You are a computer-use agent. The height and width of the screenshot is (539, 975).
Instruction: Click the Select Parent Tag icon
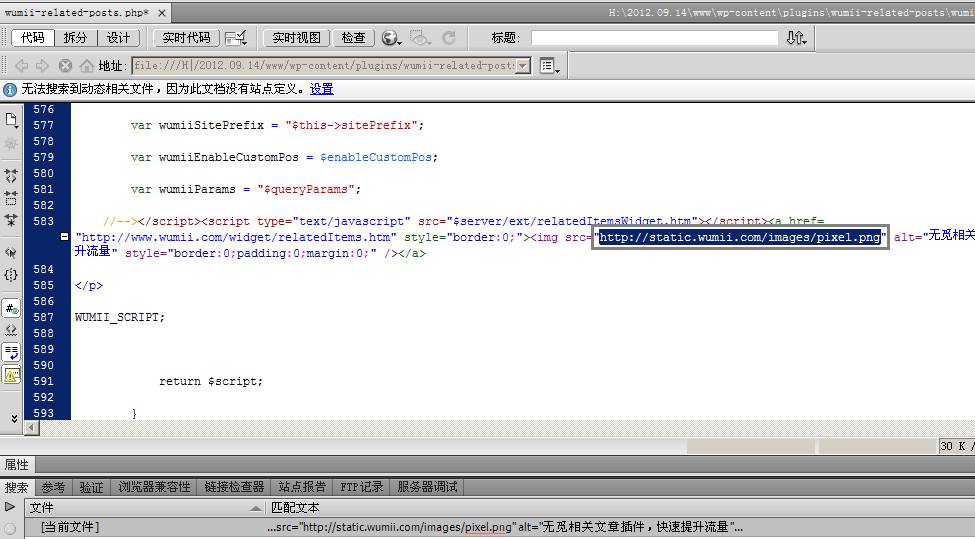pyautogui.click(x=11, y=252)
